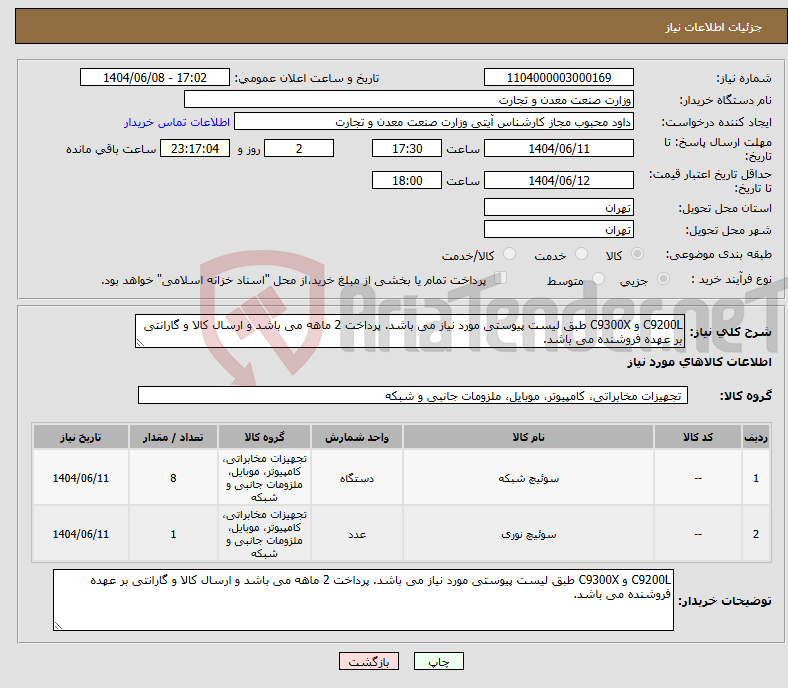Viewport: 788px width, 688px height.
Task: Click the اطلاعات کالاهای مورد نیاز section heading
Action: pyautogui.click(x=699, y=362)
